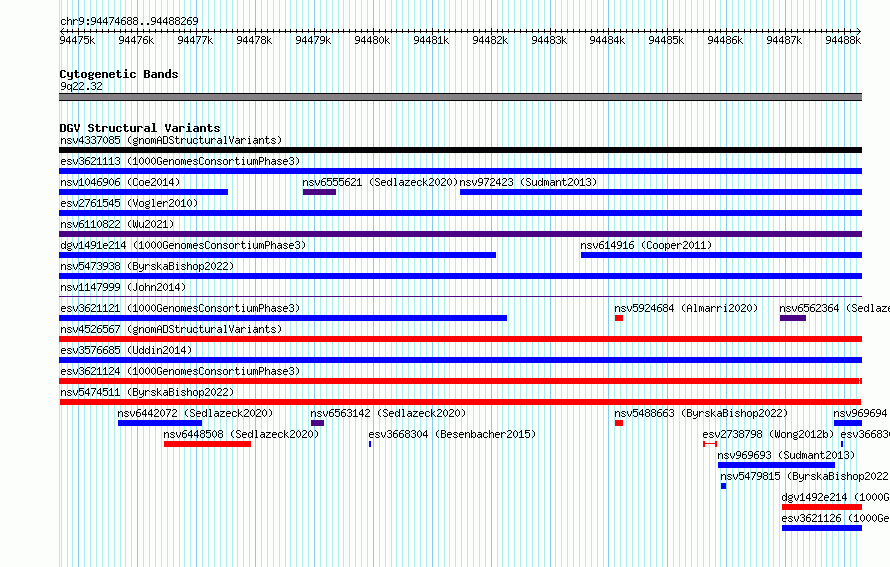Click nsv5924684 (Almarri2020) label
This screenshot has width=890, height=567.
(686, 308)
